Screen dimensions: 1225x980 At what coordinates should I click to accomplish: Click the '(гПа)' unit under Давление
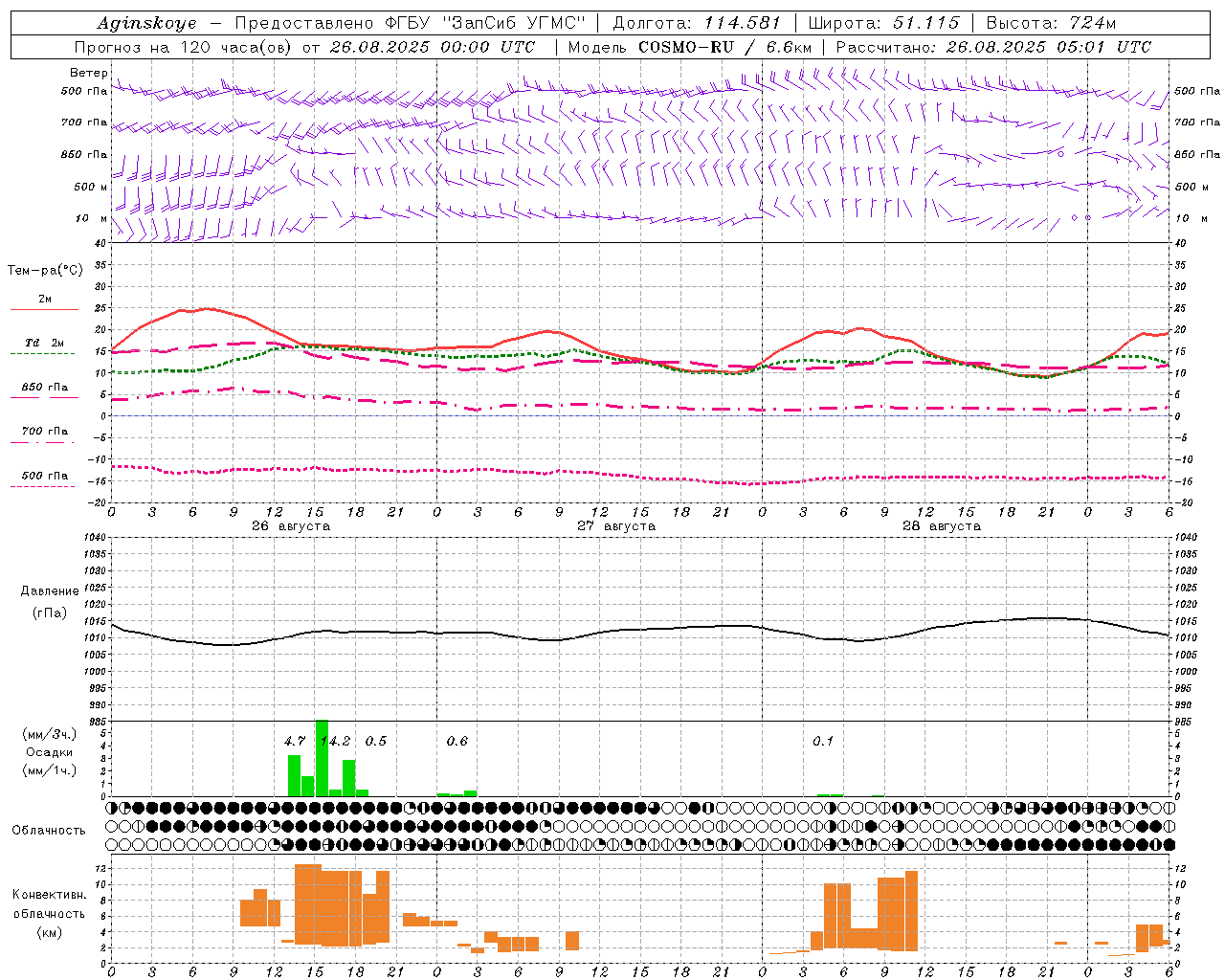click(50, 613)
